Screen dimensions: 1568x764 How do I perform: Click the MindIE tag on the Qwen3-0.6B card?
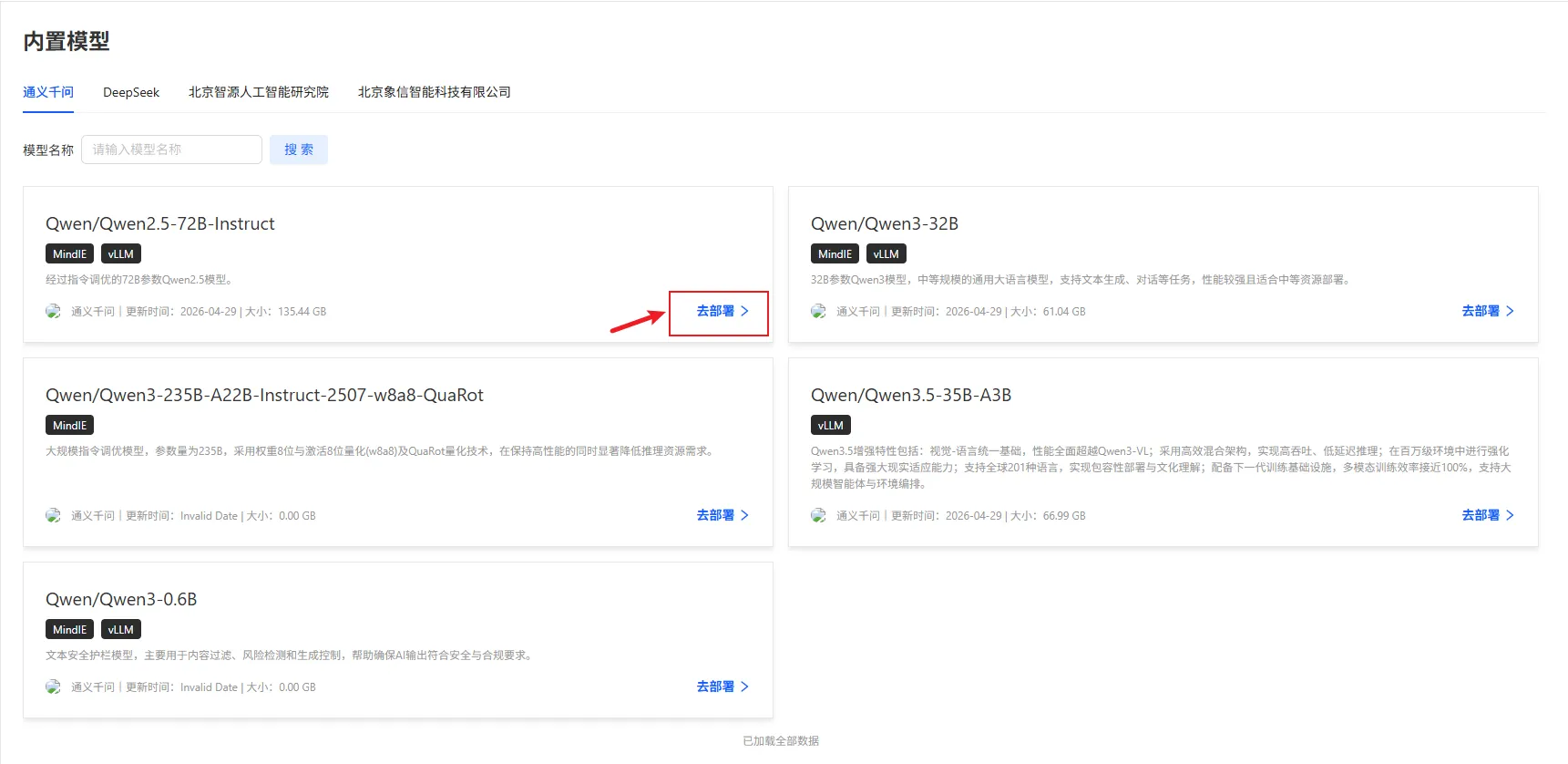coord(70,630)
